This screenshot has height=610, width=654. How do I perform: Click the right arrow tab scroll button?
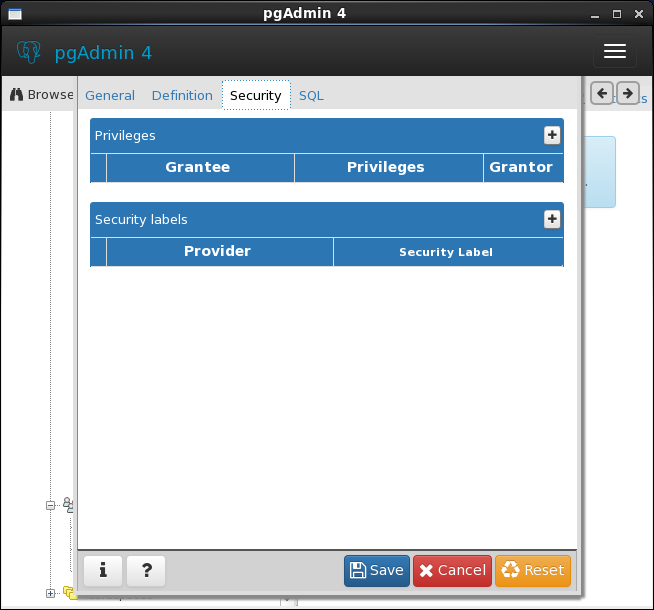[x=627, y=93]
